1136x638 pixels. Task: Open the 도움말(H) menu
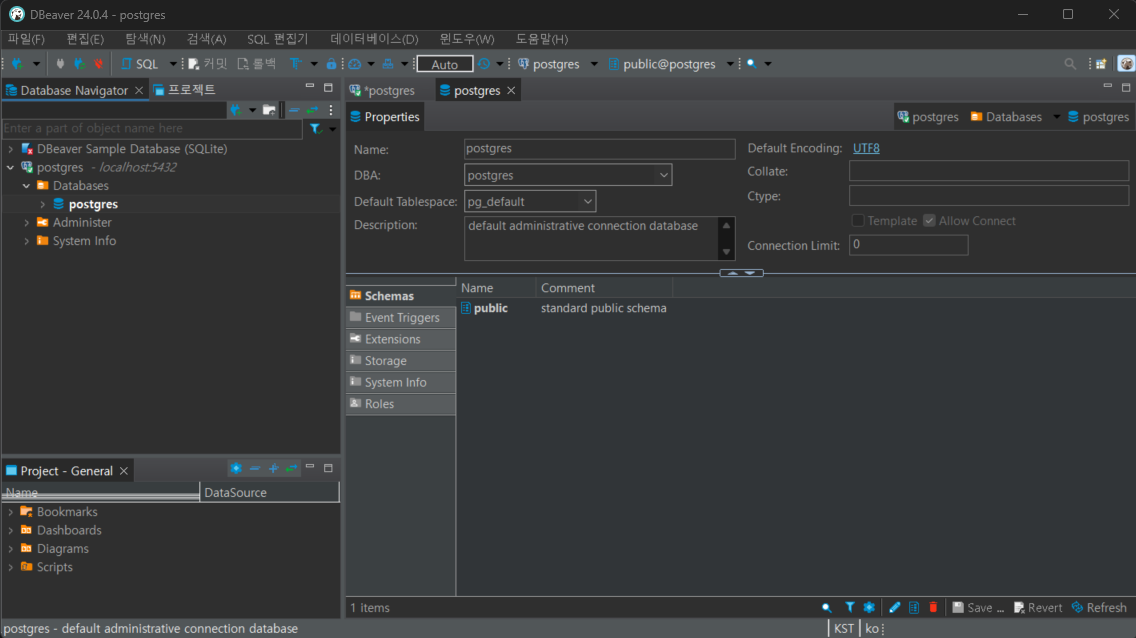coord(542,39)
